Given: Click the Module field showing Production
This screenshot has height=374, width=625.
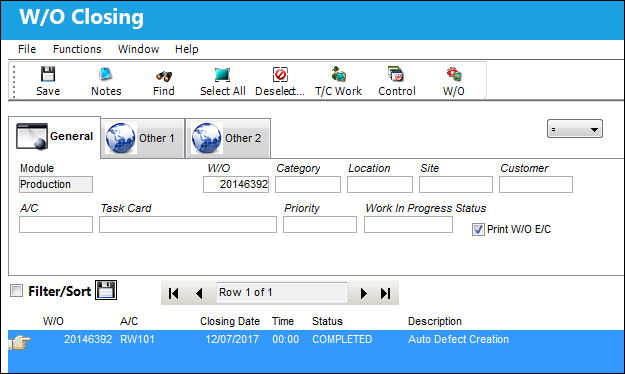Looking at the screenshot, I should tap(56, 184).
